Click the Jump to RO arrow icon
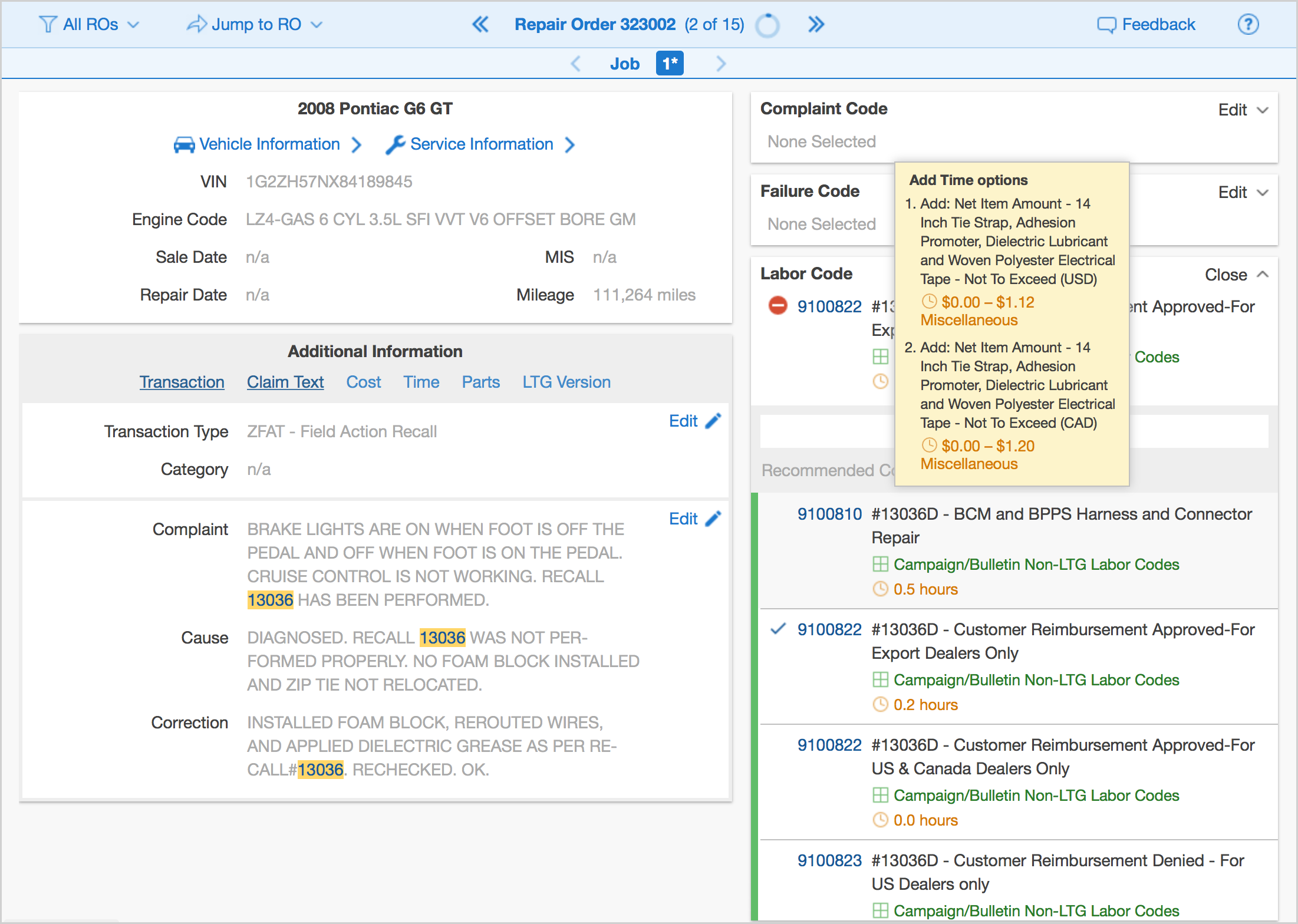This screenshot has height=924, width=1298. (x=196, y=24)
